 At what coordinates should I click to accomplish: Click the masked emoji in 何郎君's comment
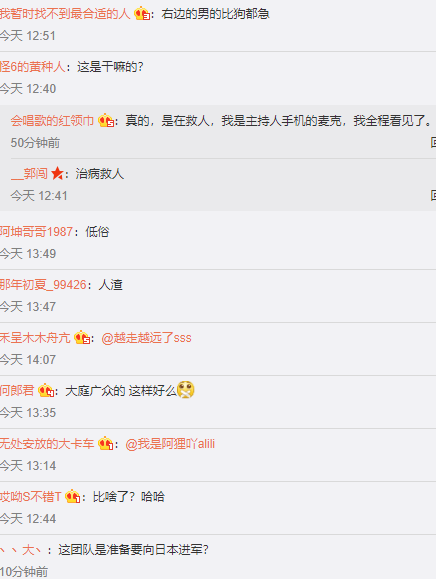186,390
